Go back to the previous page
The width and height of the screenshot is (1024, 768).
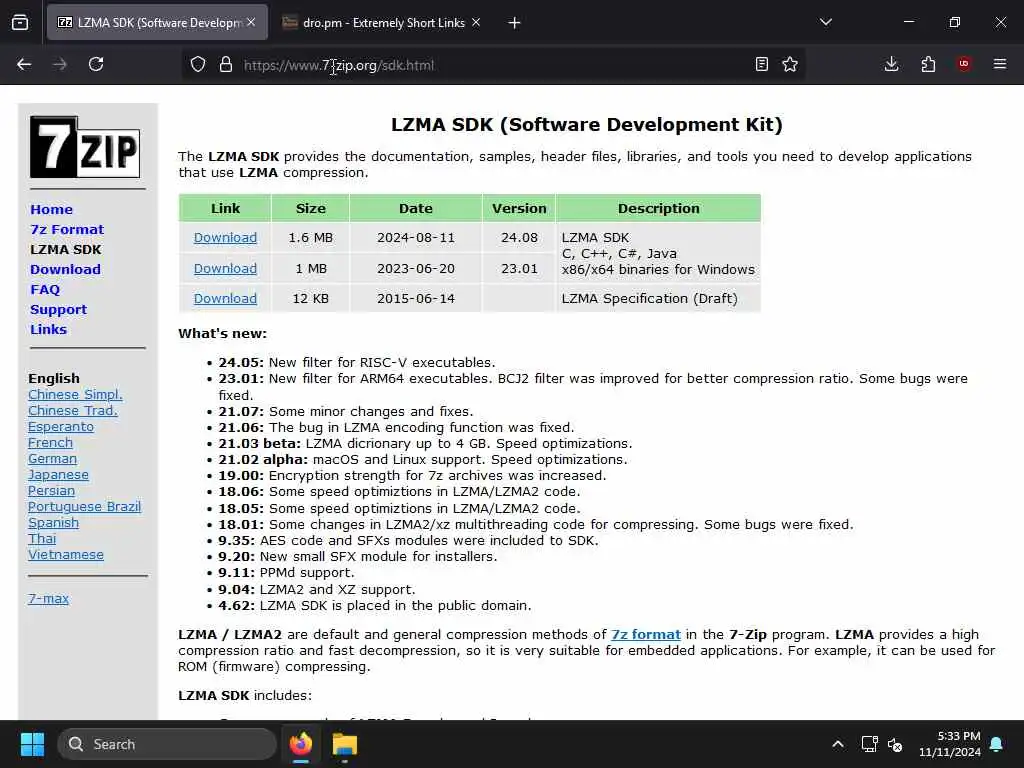click(24, 64)
